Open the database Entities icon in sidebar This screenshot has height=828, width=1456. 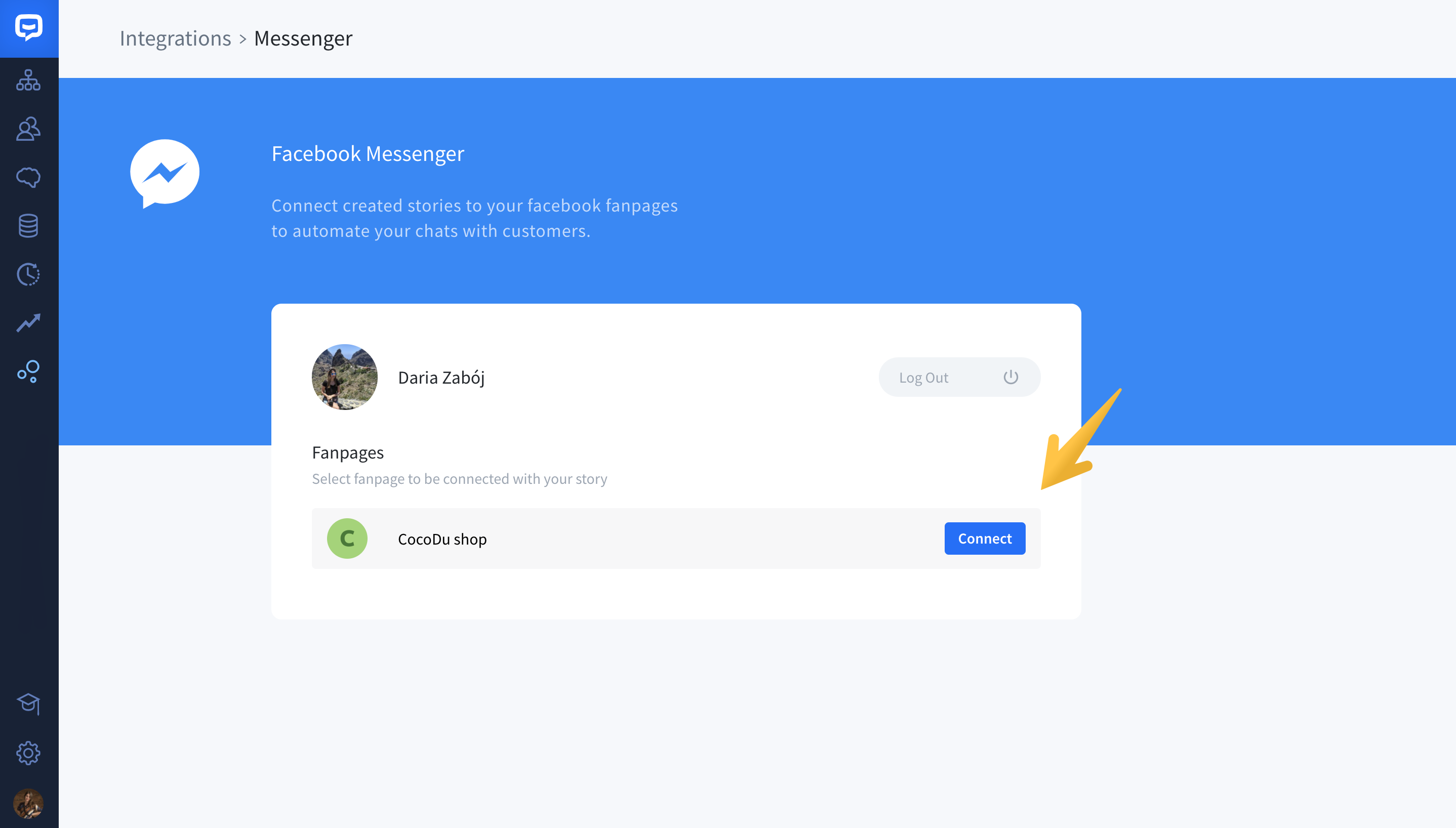point(28,226)
